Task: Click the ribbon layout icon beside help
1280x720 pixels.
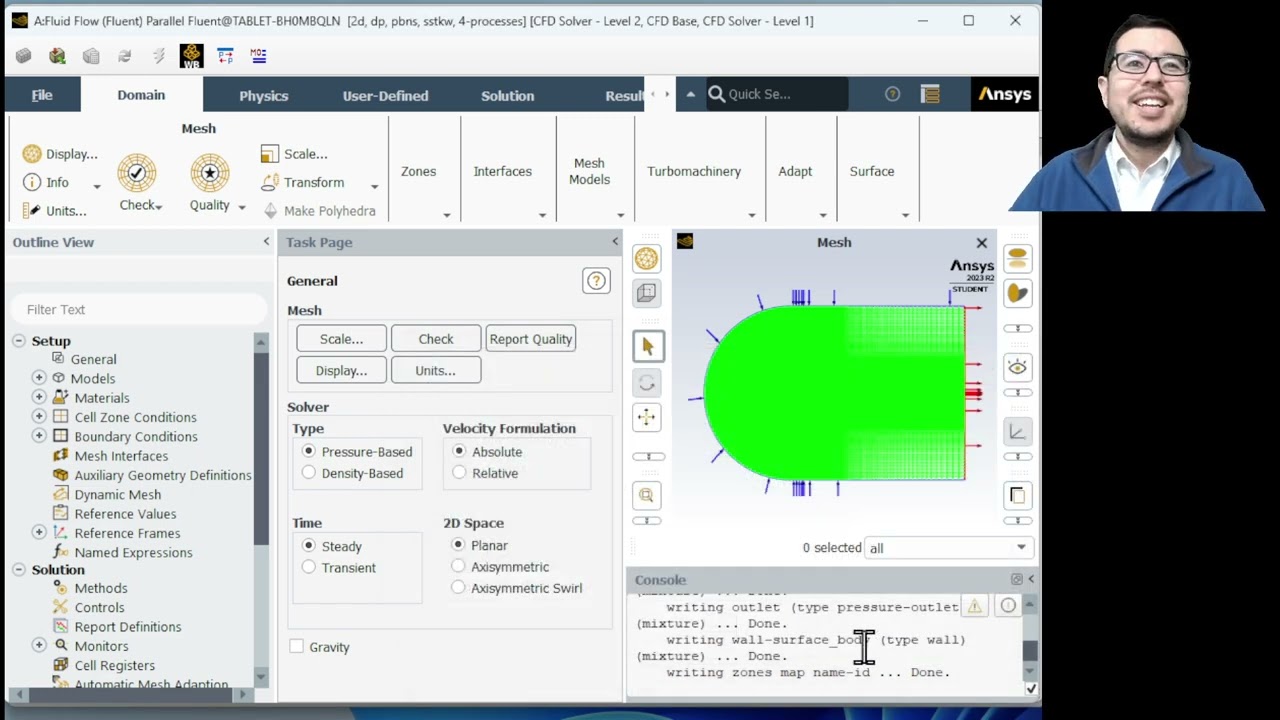Action: [931, 94]
